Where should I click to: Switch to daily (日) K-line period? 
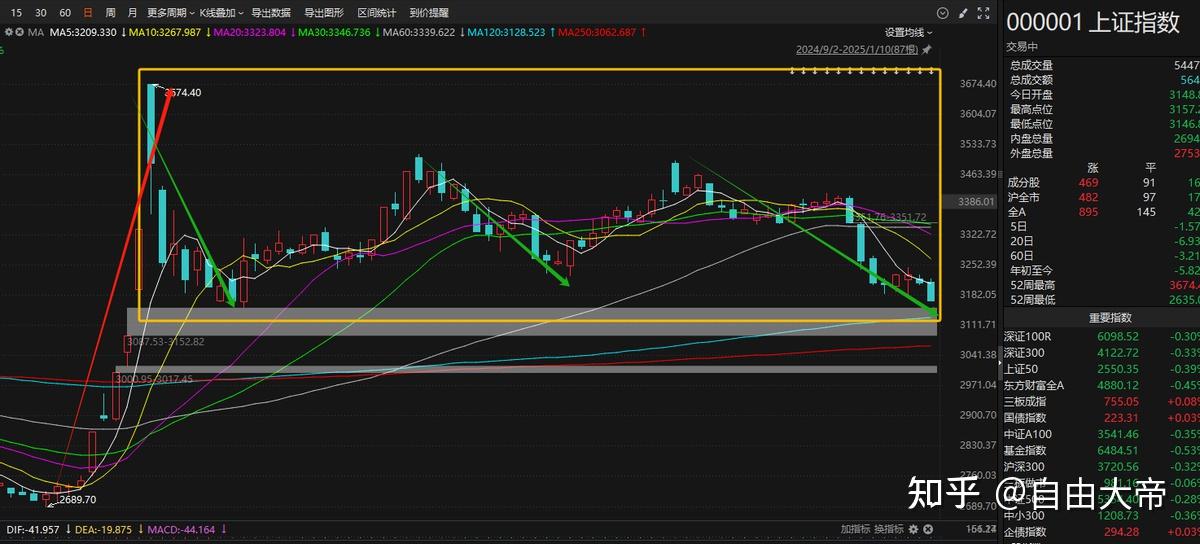click(88, 13)
